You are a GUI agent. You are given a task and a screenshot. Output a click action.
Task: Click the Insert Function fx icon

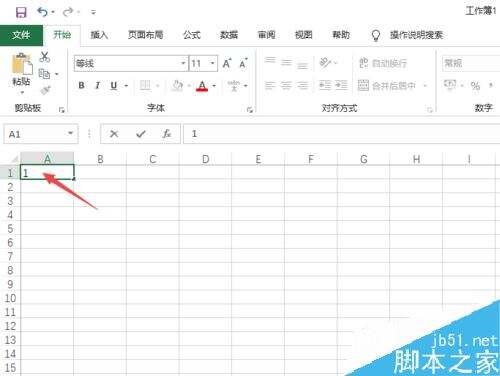pos(167,134)
